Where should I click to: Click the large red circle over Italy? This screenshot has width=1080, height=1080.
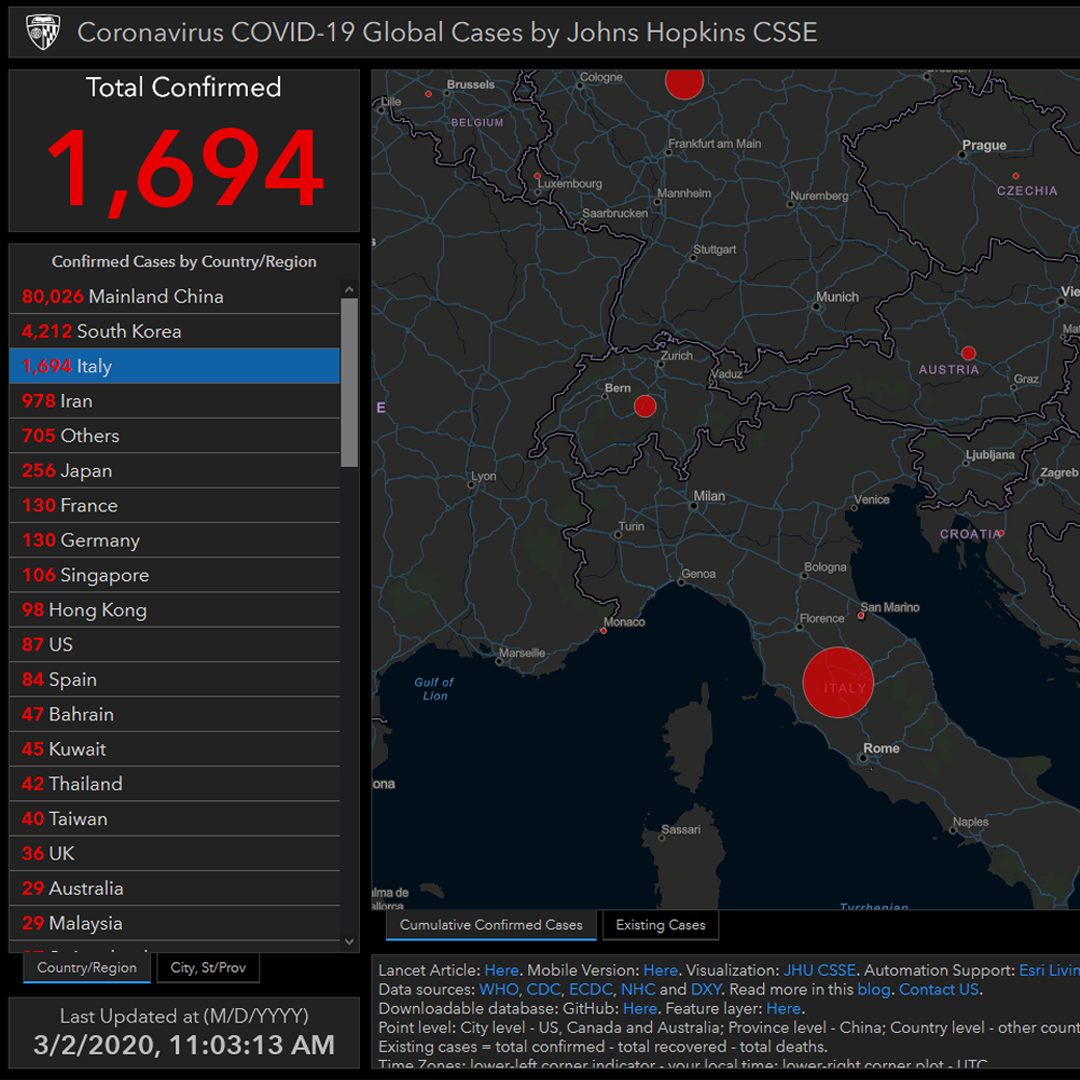point(838,682)
